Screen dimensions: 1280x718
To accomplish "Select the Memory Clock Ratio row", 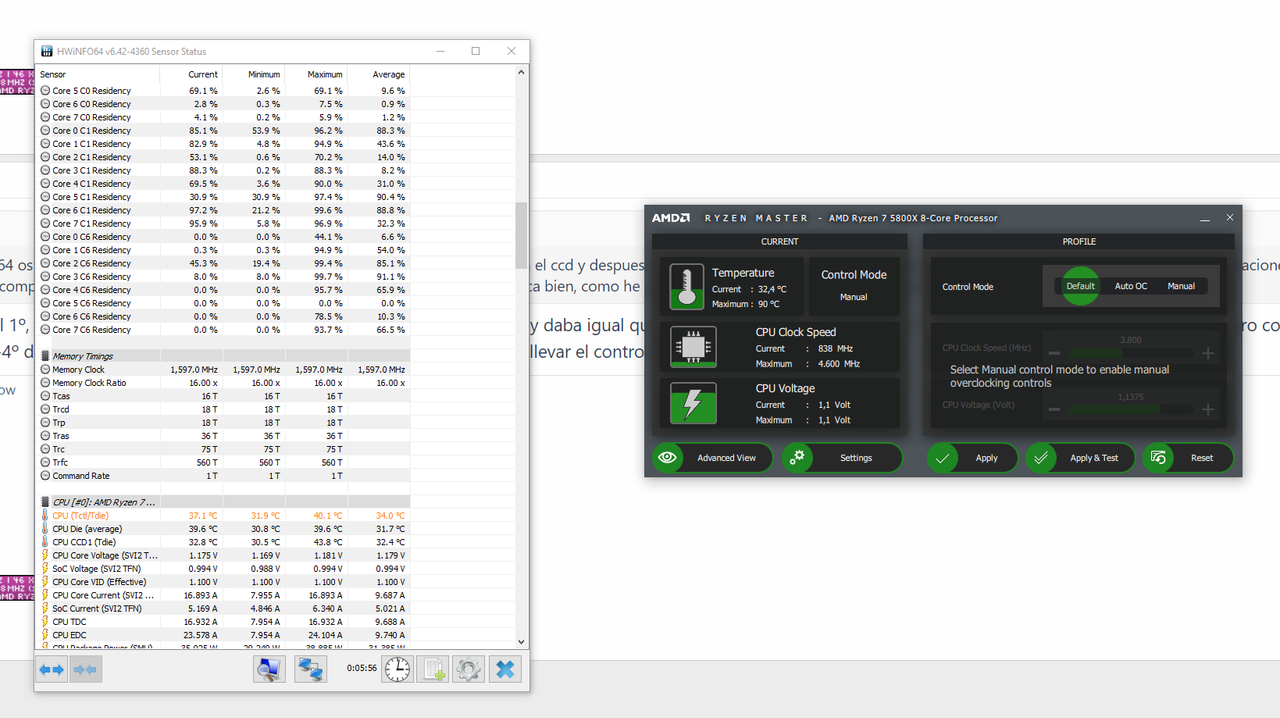I will (223, 382).
